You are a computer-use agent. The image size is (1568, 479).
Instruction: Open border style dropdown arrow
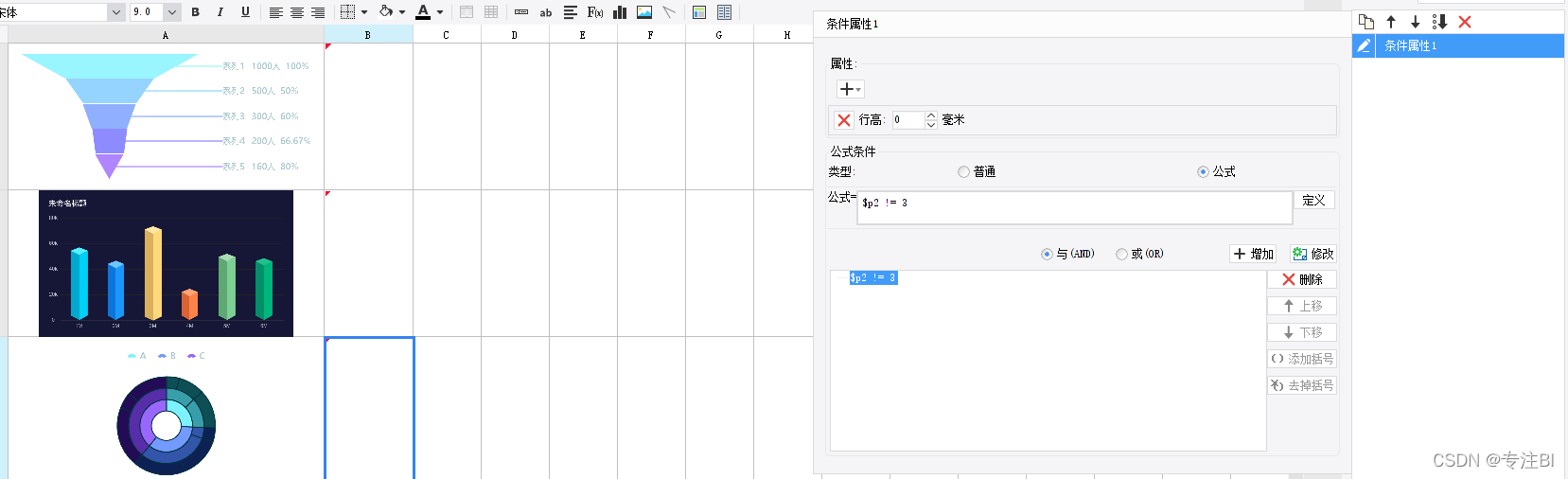click(364, 12)
